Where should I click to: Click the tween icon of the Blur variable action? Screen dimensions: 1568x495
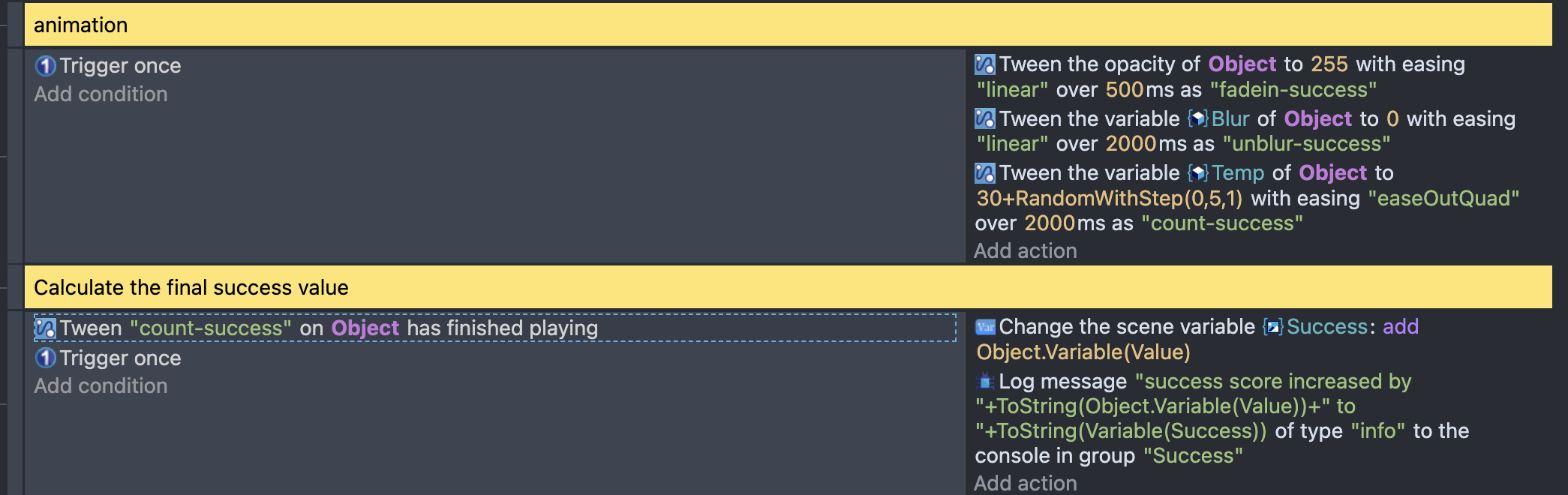pyautogui.click(x=985, y=118)
